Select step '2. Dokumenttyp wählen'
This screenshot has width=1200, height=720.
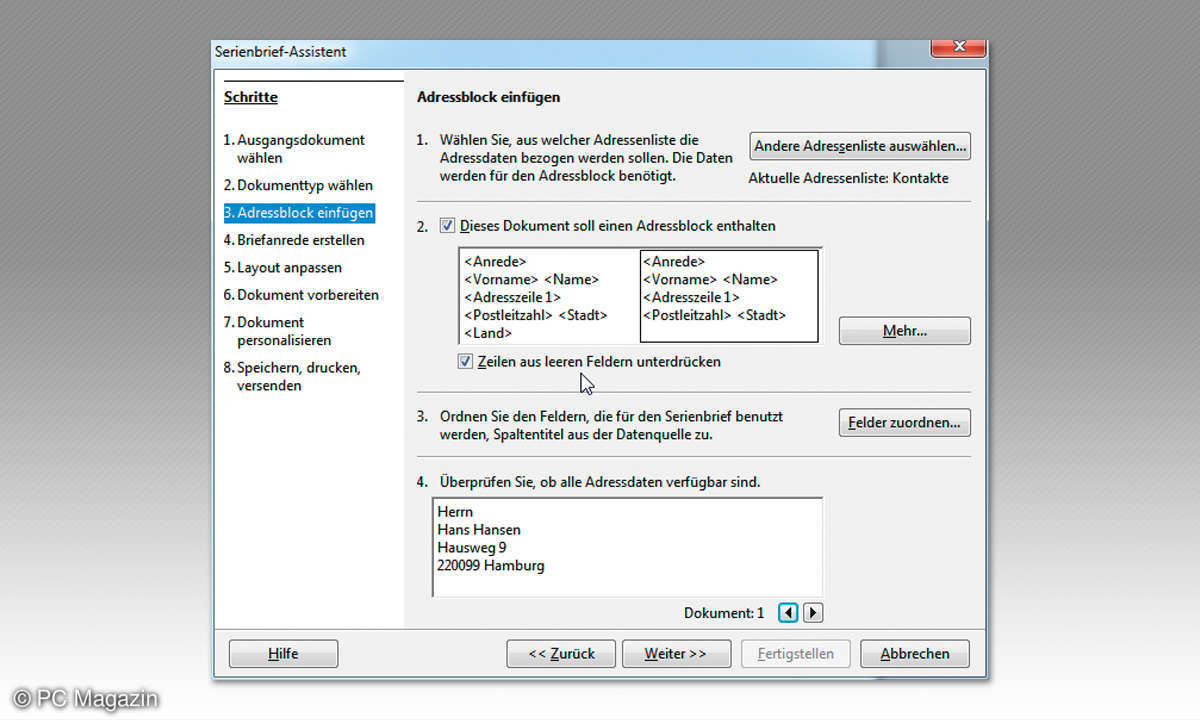tap(298, 186)
